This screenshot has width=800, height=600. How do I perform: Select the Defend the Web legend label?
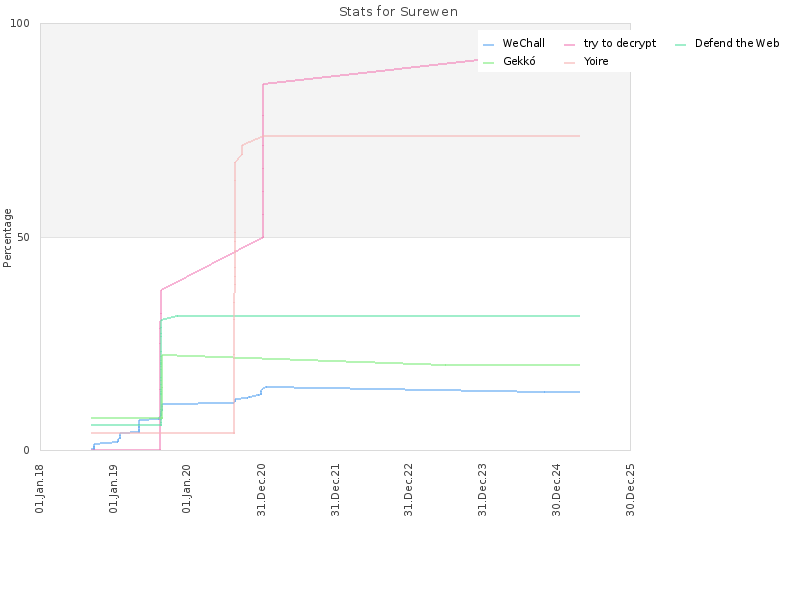pyautogui.click(x=737, y=44)
